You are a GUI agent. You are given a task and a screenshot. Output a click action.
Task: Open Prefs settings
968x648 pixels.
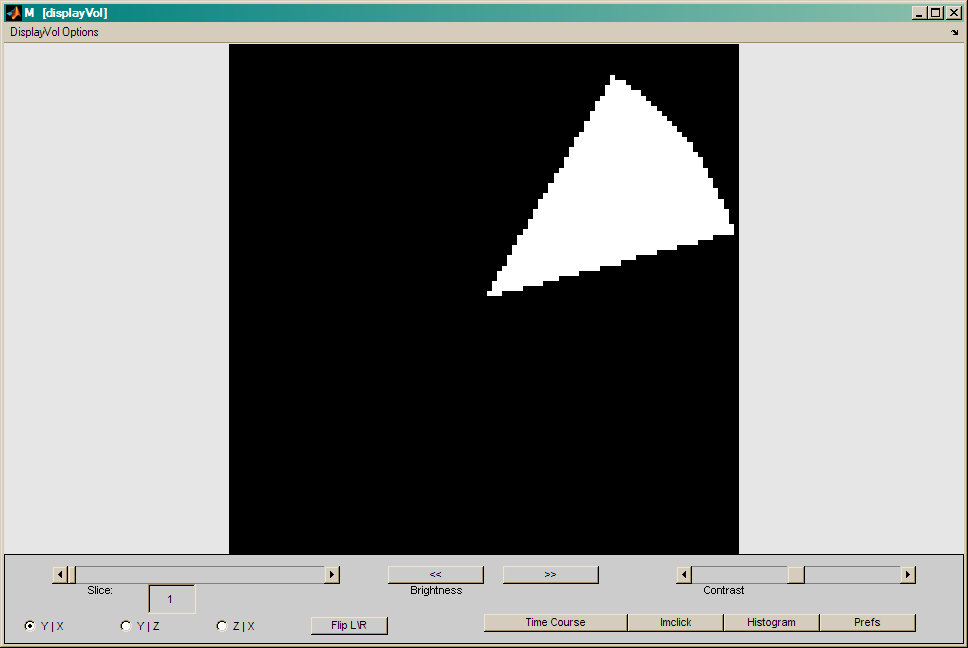coord(867,623)
